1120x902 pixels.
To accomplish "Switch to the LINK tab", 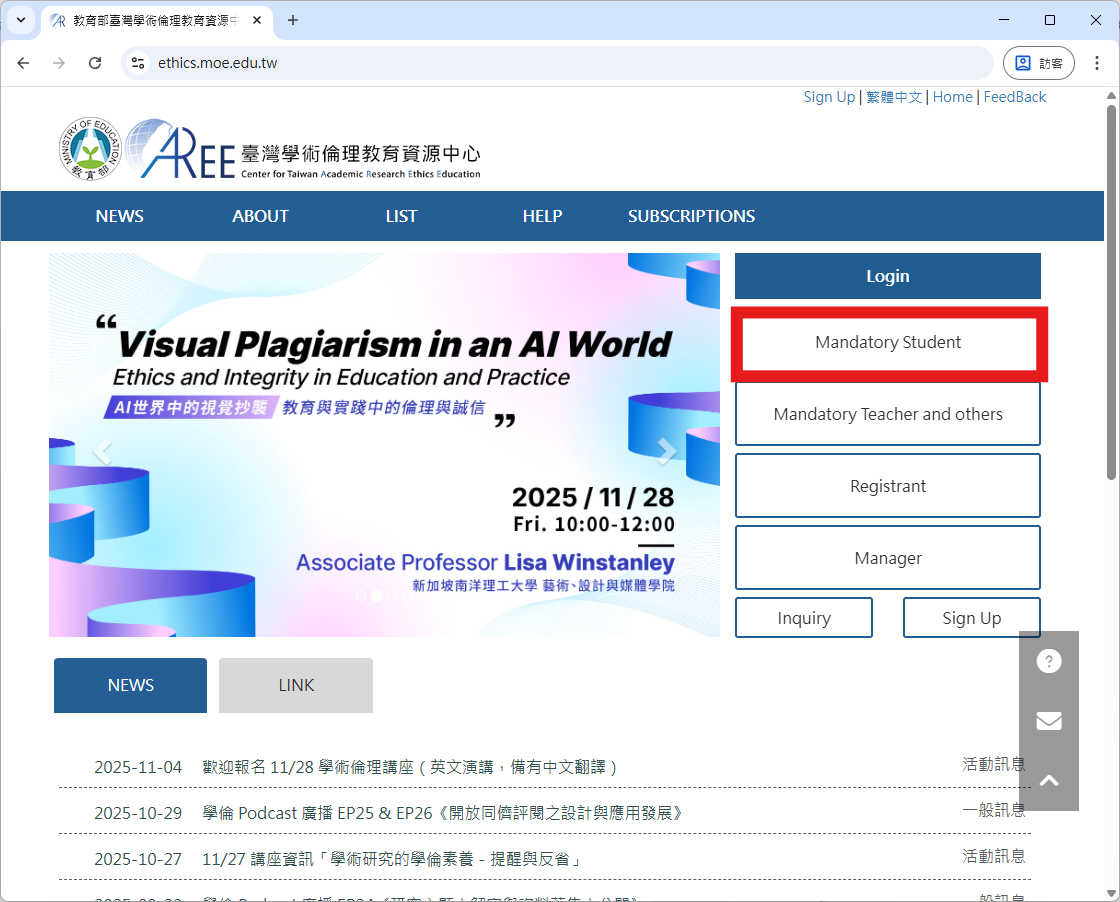I will click(x=296, y=685).
